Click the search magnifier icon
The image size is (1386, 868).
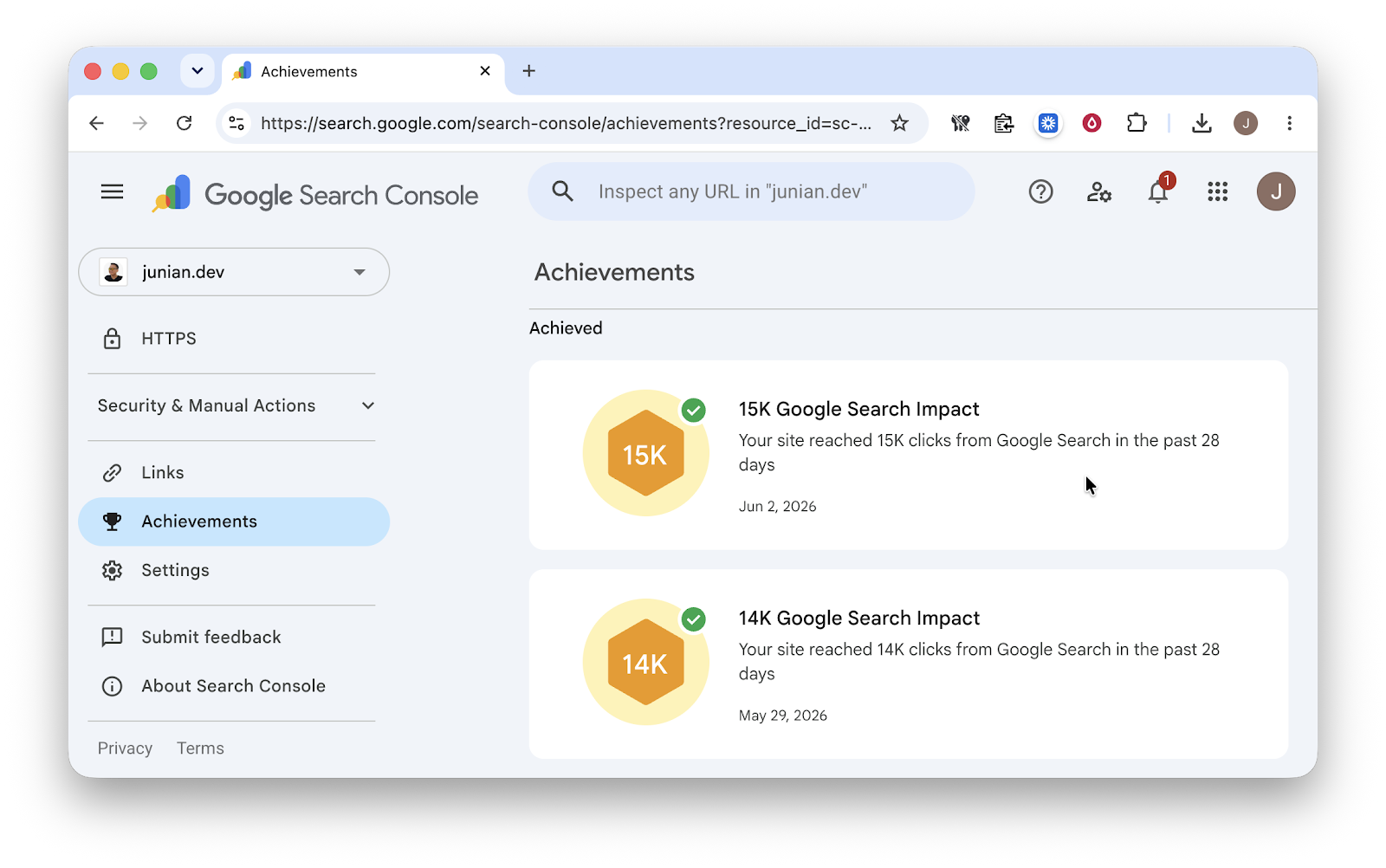(x=562, y=191)
